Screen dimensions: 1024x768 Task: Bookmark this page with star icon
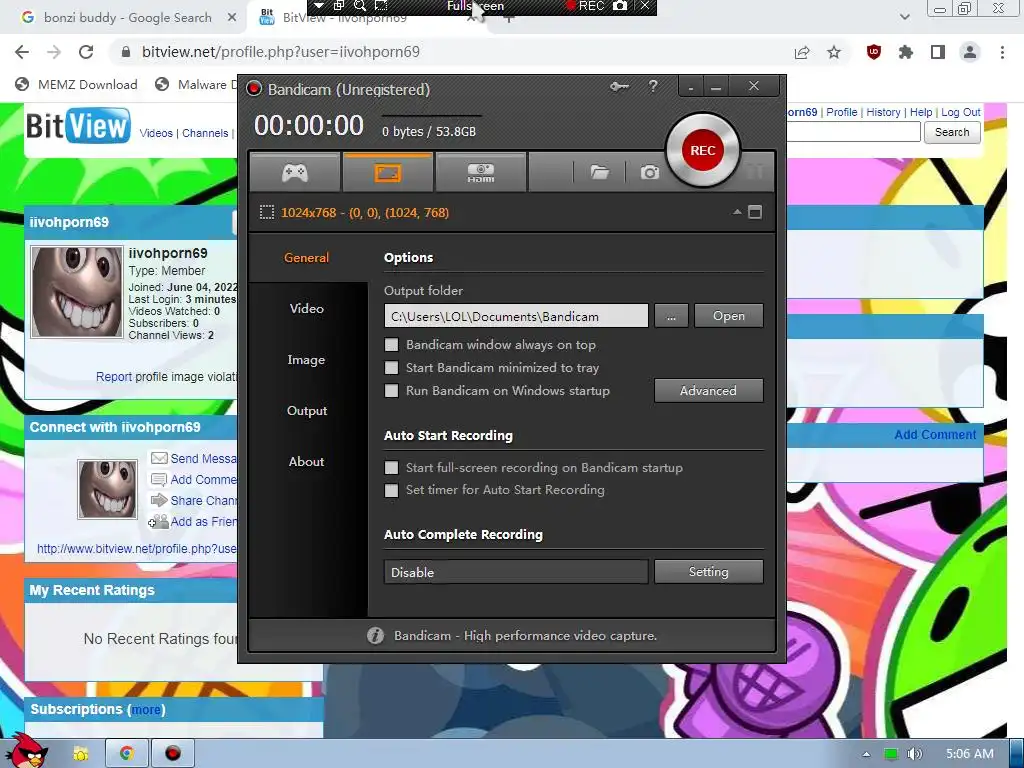pyautogui.click(x=834, y=52)
